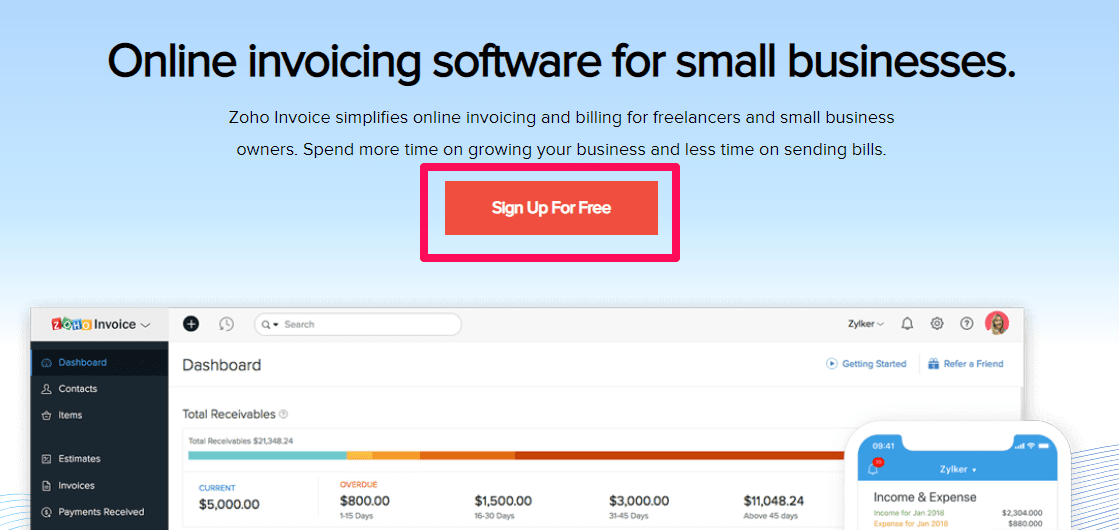This screenshot has height=530, width=1119.
Task: Tap the mobile app notification bell
Action: point(872,468)
